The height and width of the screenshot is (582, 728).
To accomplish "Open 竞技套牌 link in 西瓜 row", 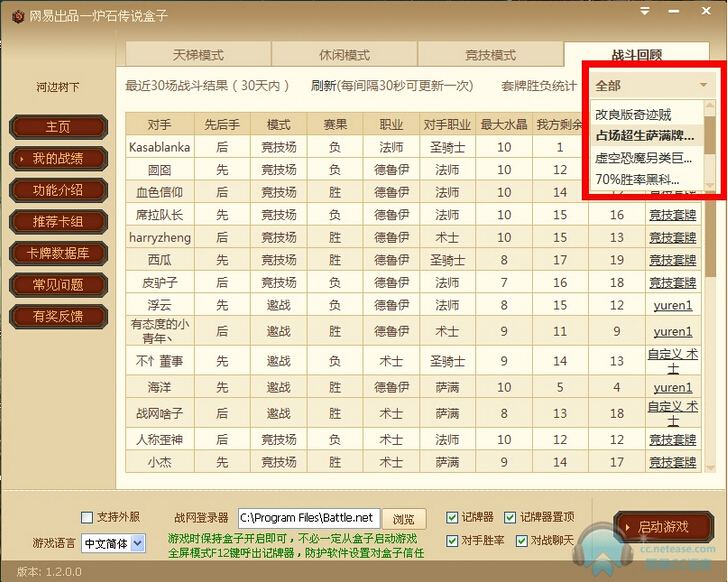I will [x=672, y=260].
